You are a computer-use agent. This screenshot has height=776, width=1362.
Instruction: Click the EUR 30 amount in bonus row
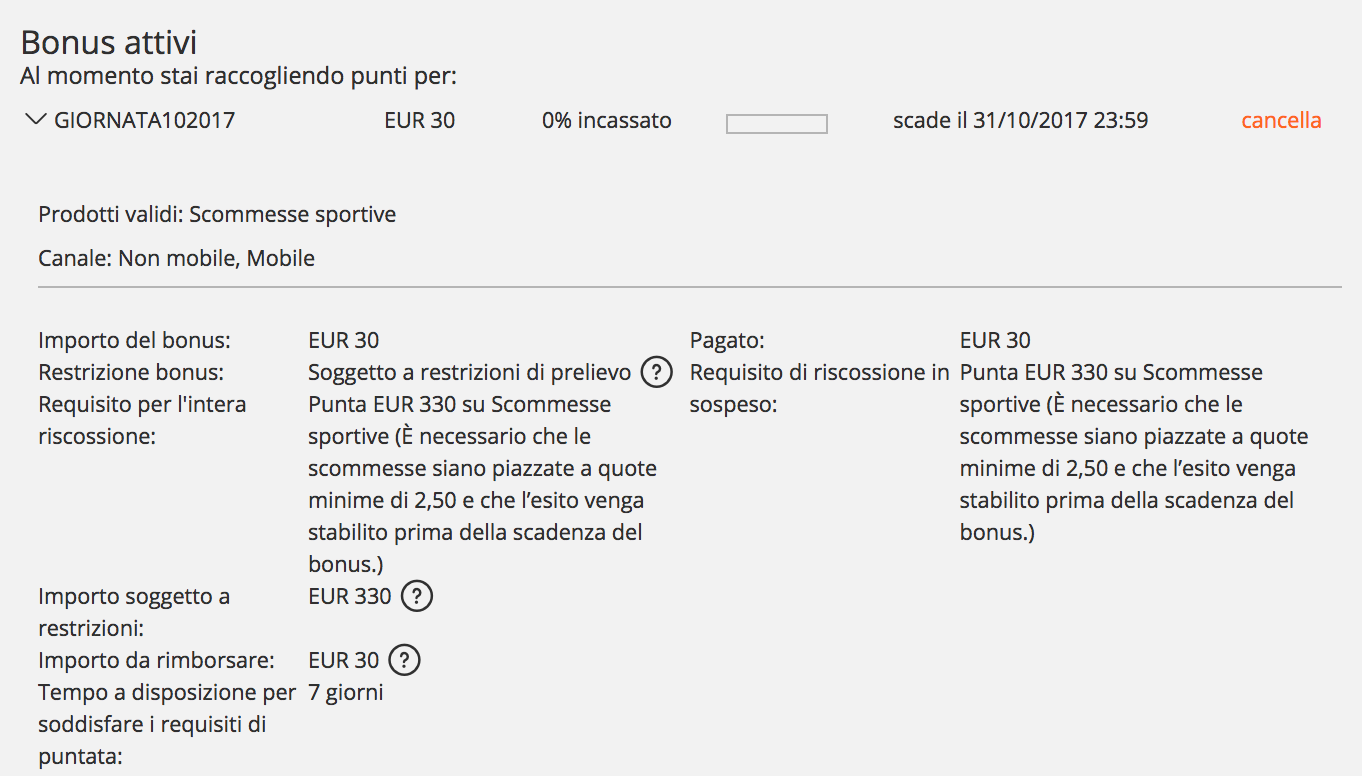click(x=419, y=121)
